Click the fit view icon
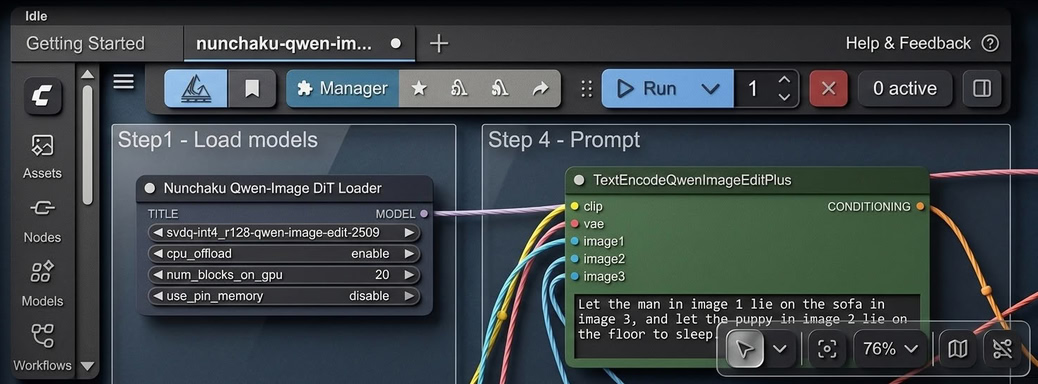Screen dimensions: 1038x384 coord(827,348)
